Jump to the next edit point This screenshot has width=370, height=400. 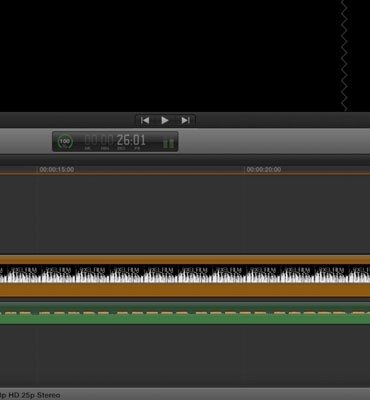click(185, 120)
